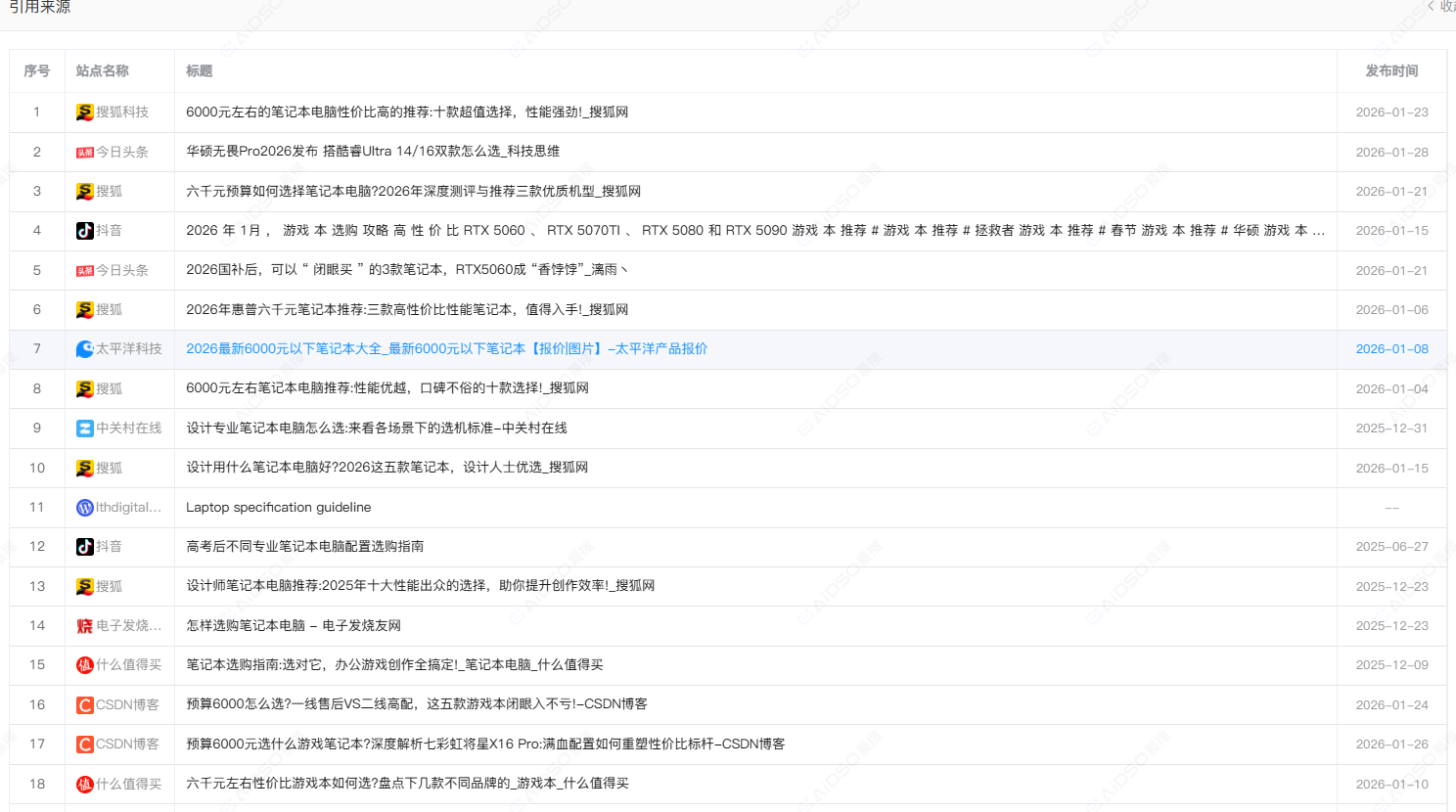Open the highlighted 2026最新6000元以下笔记本大全 link
1456x812 pixels.
446,349
